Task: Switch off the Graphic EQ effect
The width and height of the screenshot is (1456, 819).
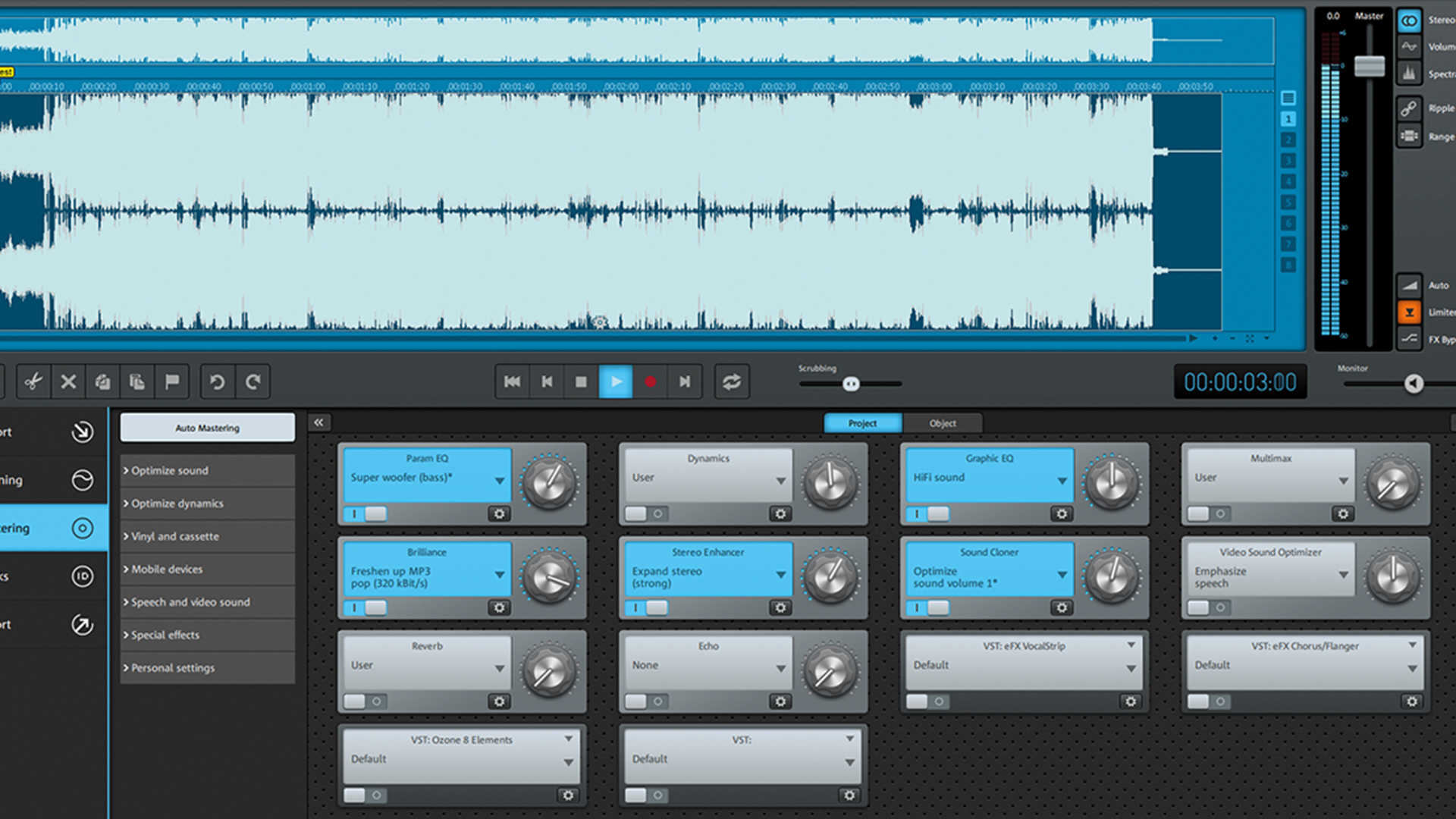Action: tap(927, 513)
